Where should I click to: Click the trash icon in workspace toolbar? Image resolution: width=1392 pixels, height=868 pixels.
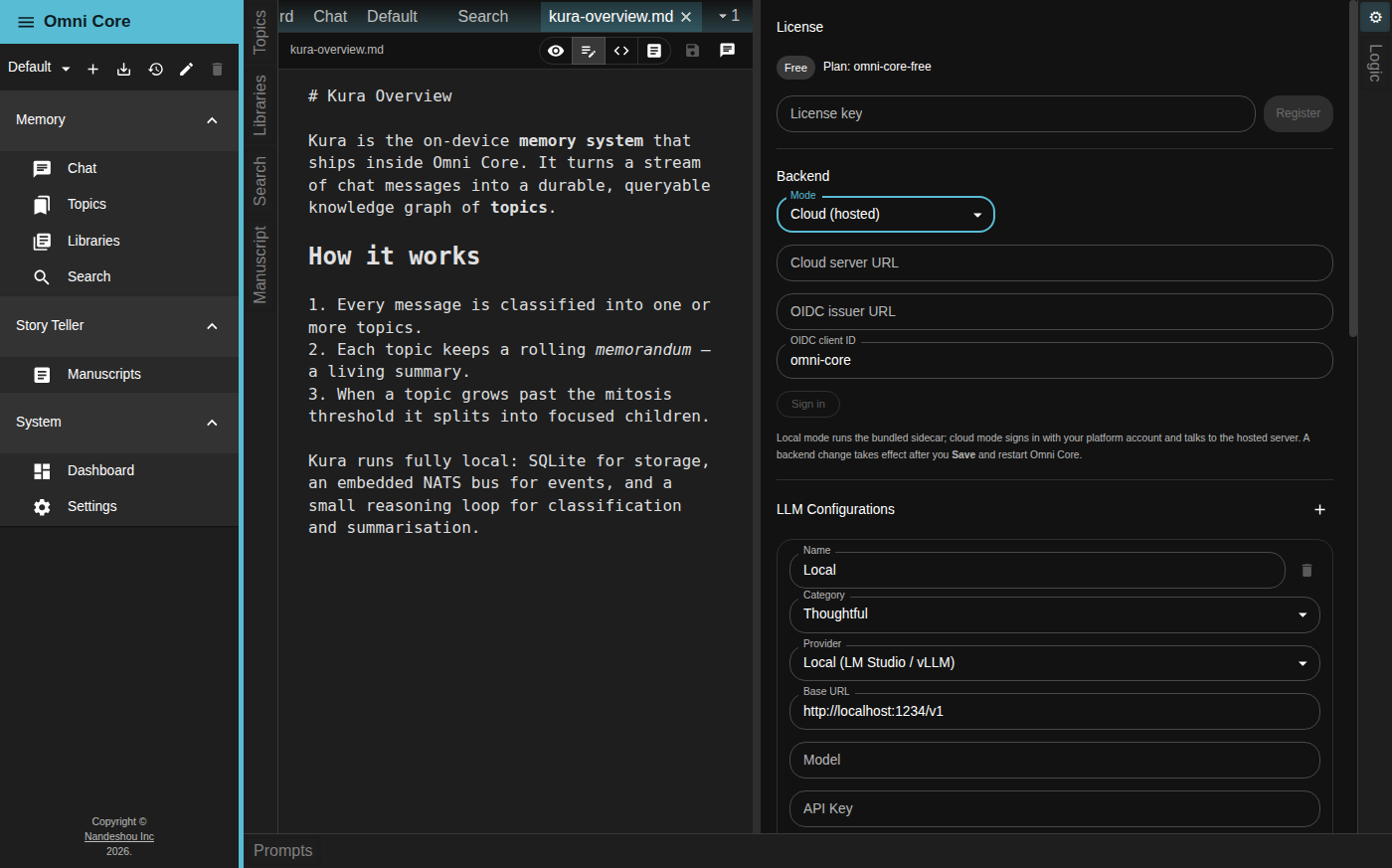click(217, 69)
